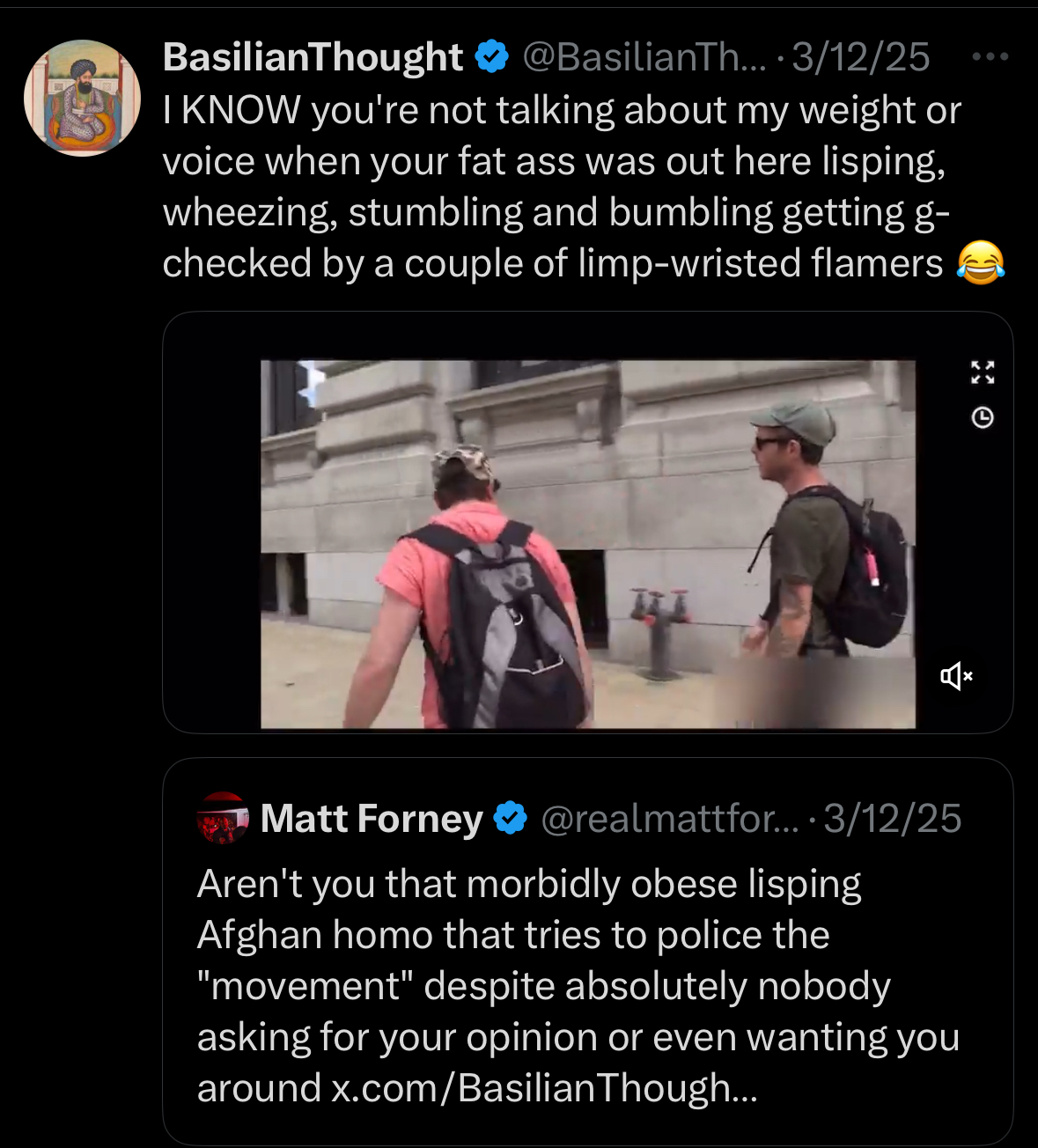Follow the x.com/BasilianThough... link
Viewport: 1038px width, 1148px height.
click(x=544, y=1088)
